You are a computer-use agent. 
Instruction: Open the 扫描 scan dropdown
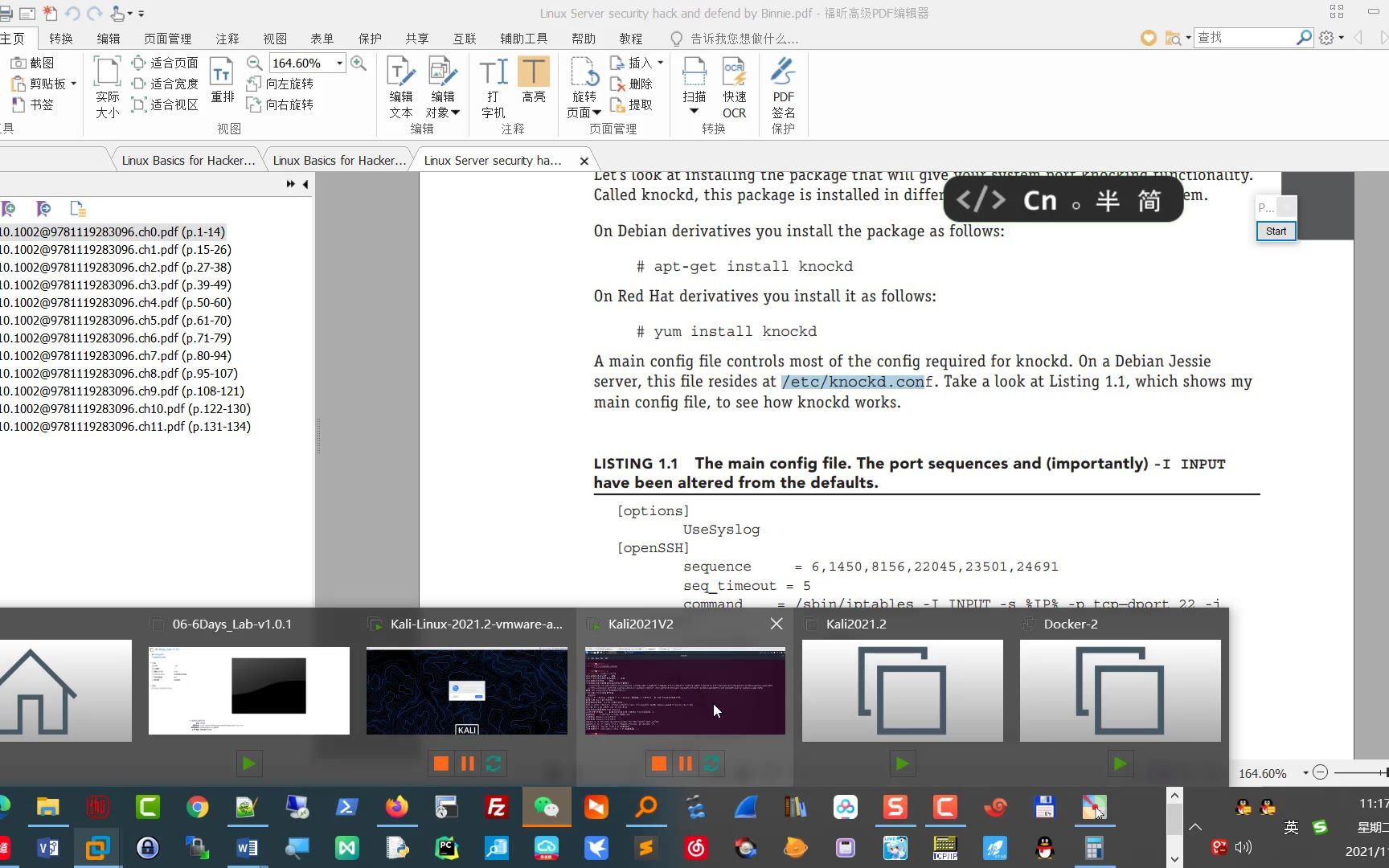point(694,113)
